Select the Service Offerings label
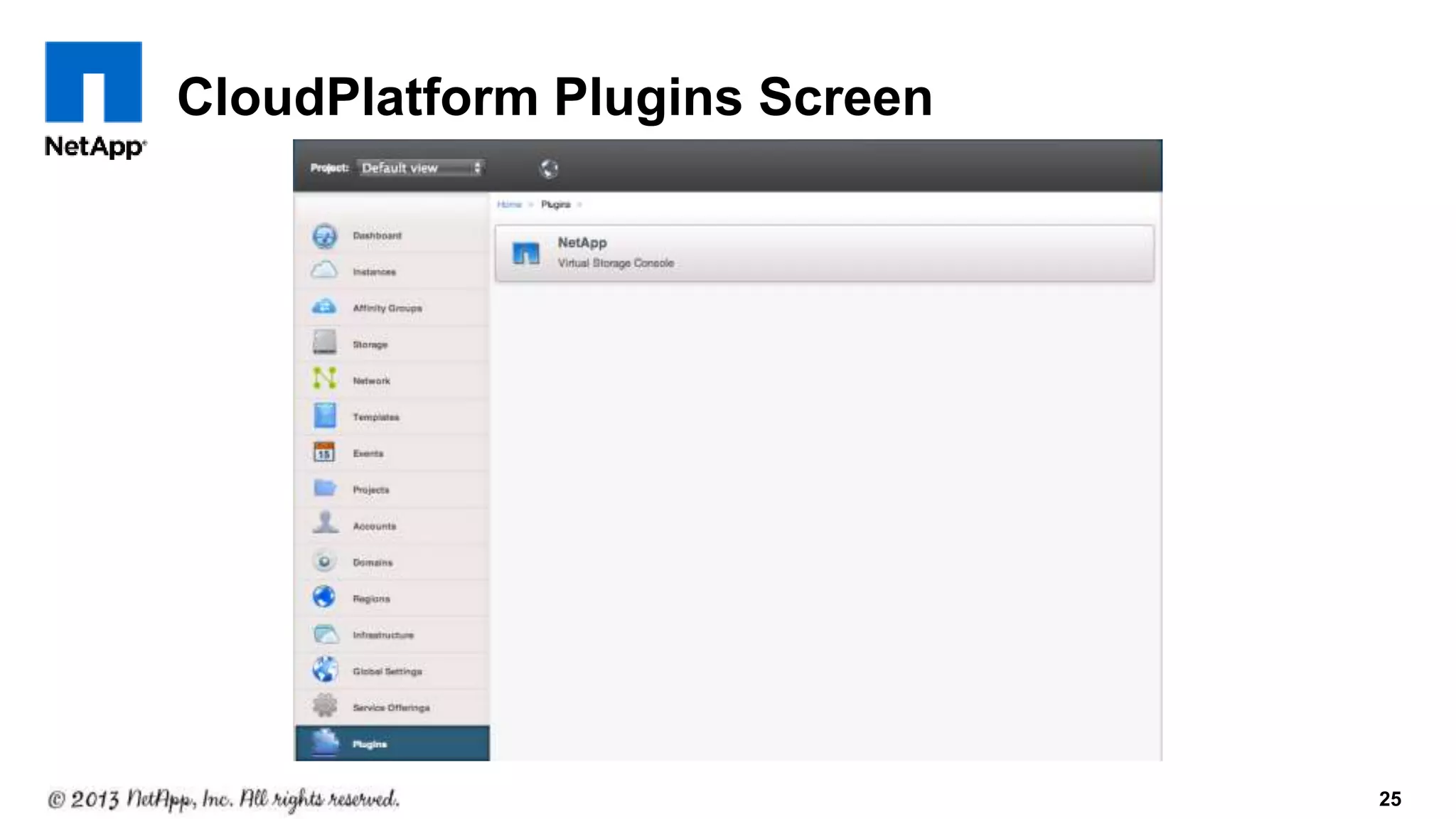Viewport: 1456px width, 819px height. [391, 707]
